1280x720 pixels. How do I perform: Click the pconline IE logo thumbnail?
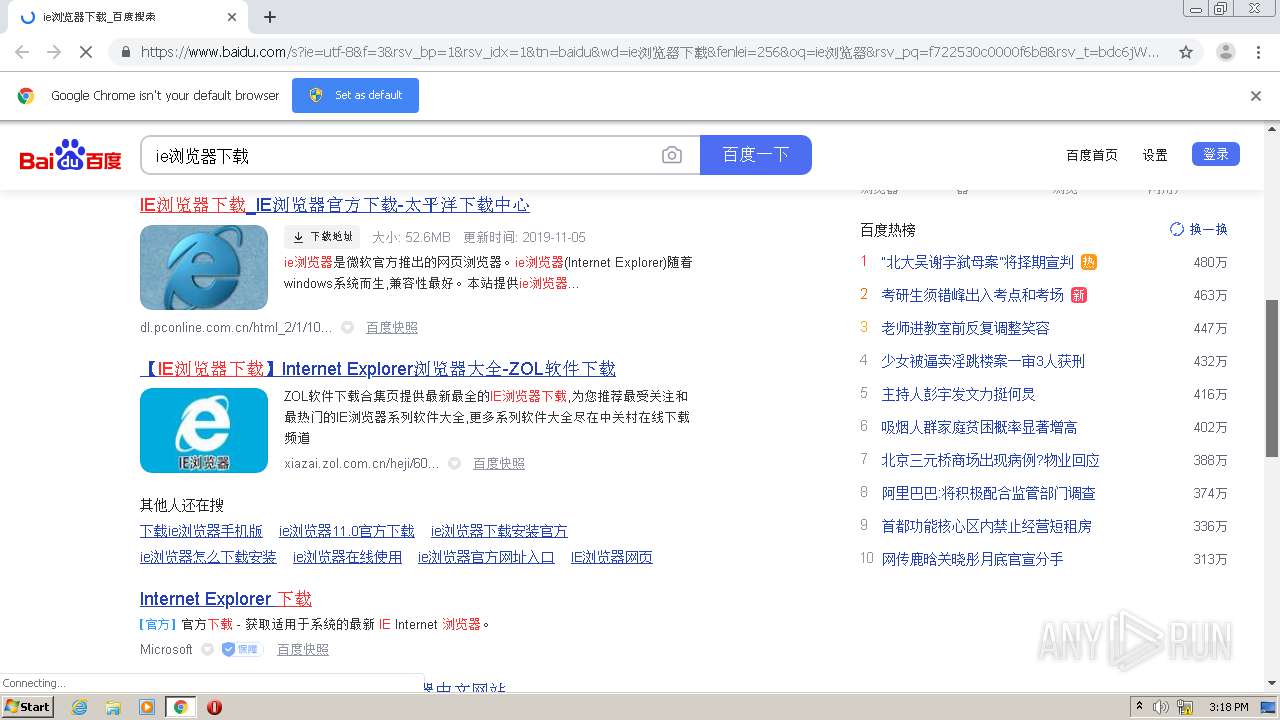(x=204, y=267)
